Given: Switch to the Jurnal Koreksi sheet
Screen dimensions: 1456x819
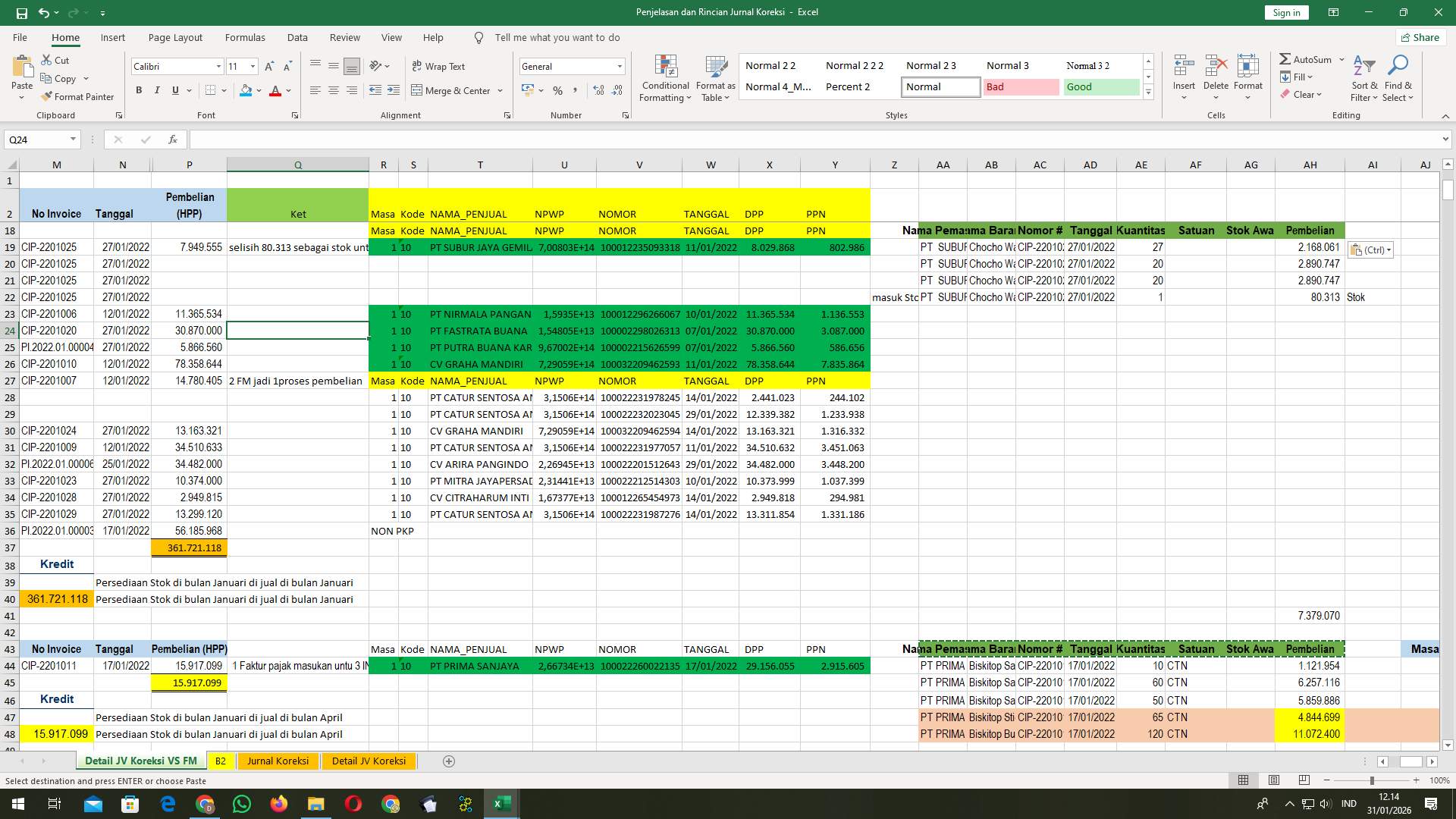Looking at the screenshot, I should [278, 761].
